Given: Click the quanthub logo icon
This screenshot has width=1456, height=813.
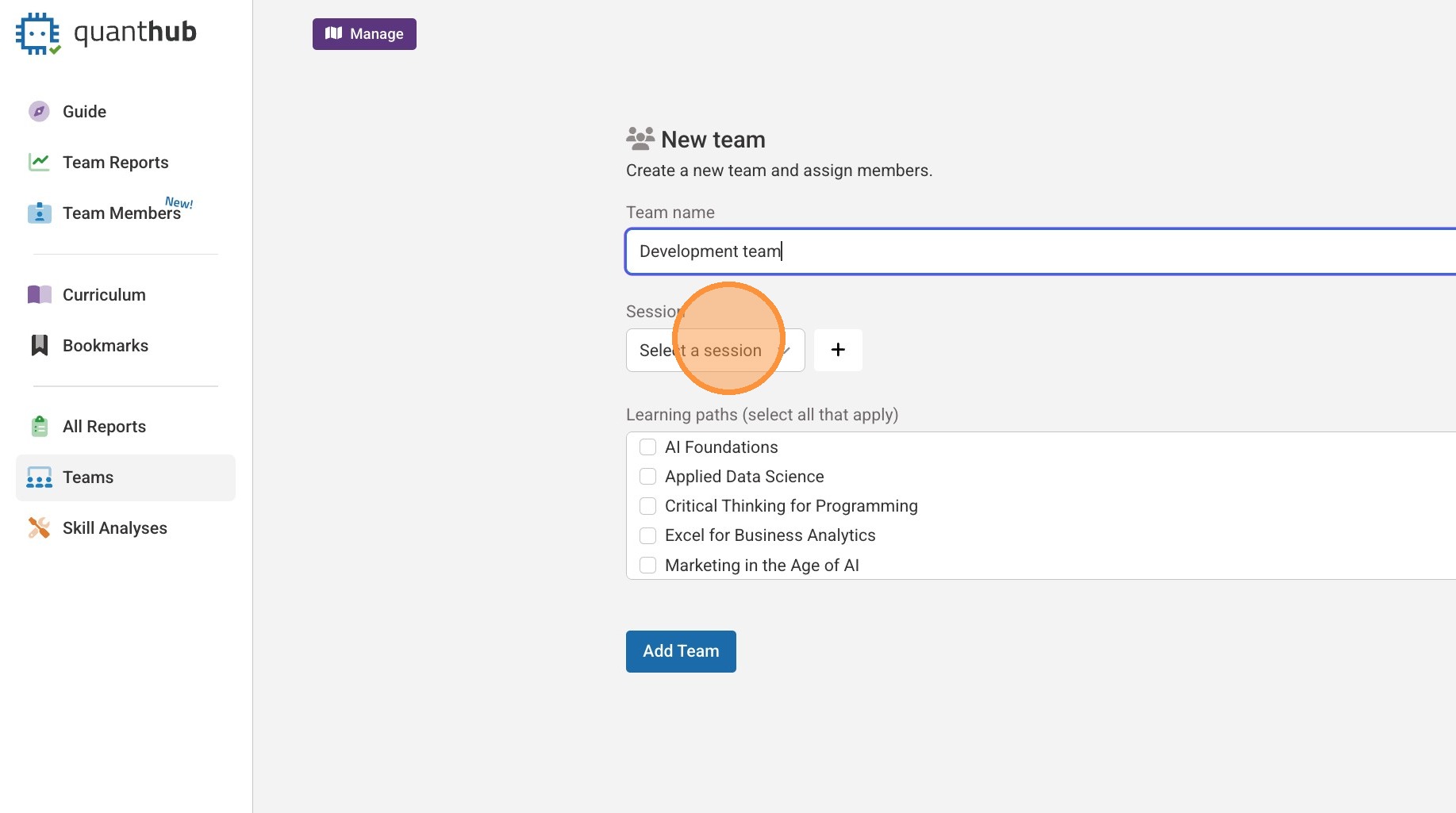Looking at the screenshot, I should tap(37, 33).
